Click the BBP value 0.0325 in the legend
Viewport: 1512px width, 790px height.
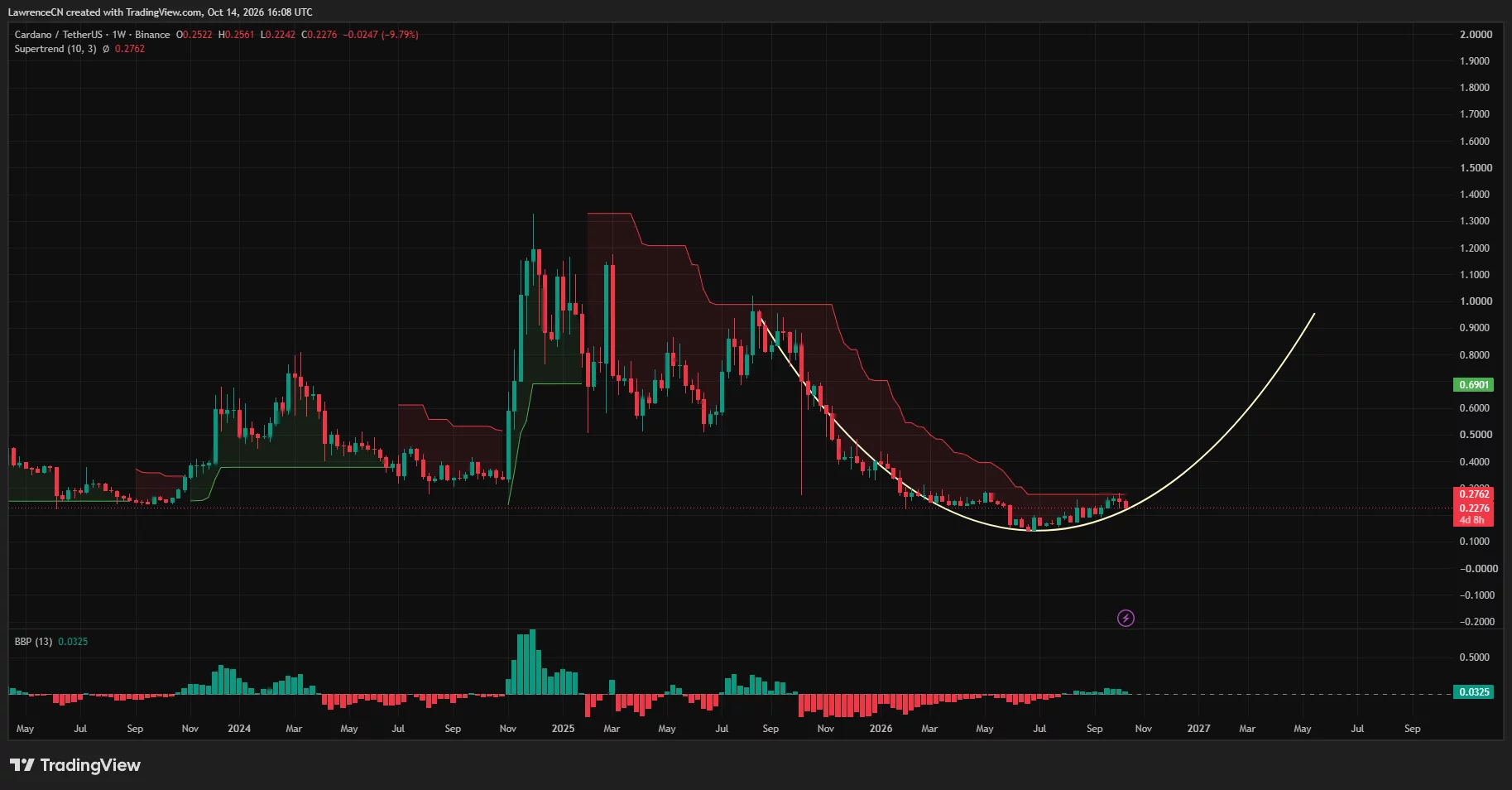73,642
